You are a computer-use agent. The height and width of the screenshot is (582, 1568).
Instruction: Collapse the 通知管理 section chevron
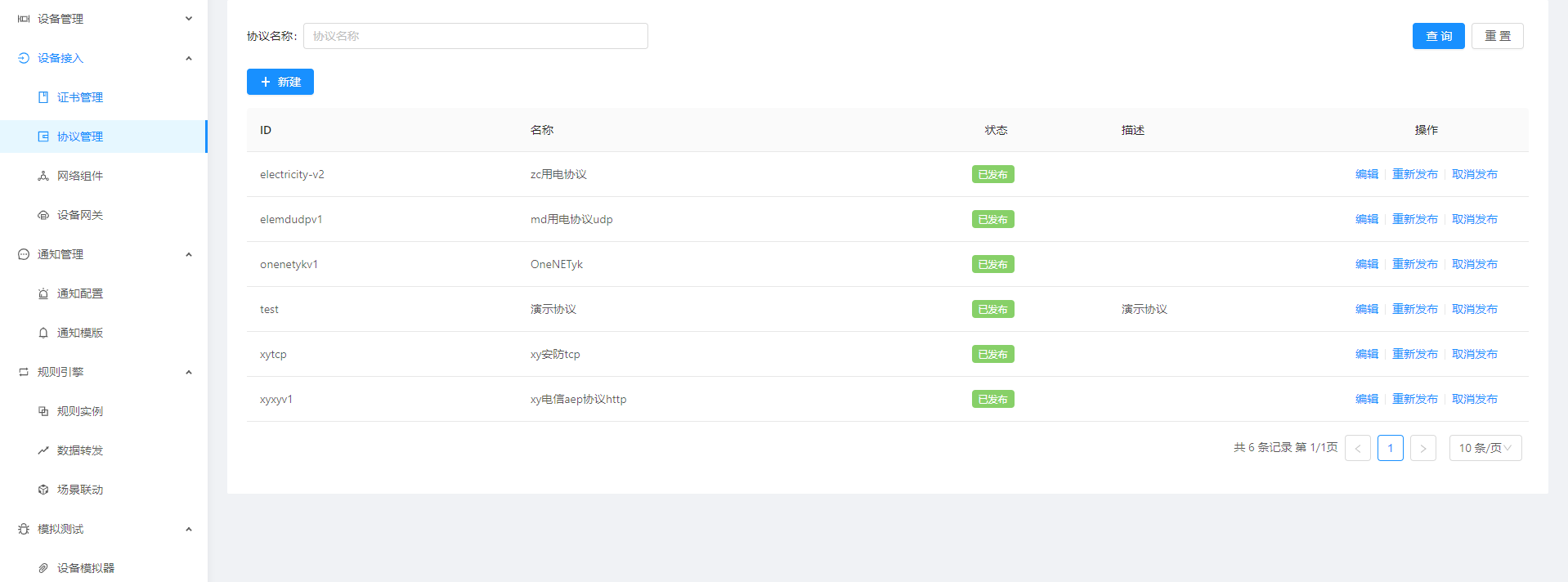point(189,254)
